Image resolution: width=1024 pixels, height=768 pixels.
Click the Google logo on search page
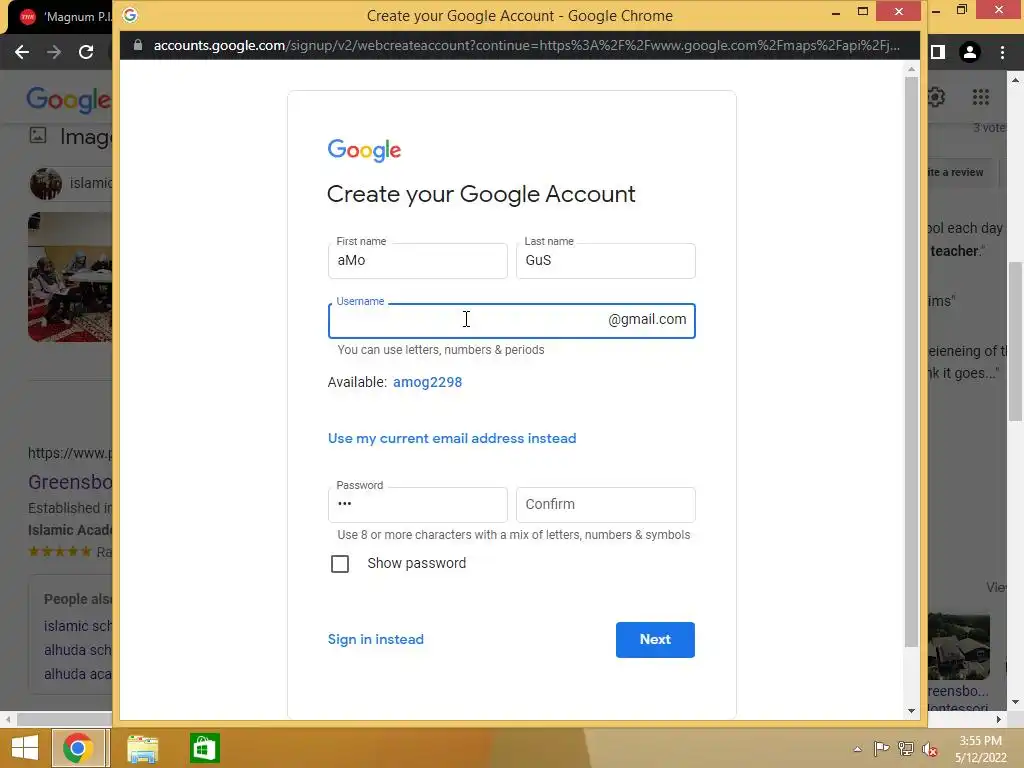(x=69, y=99)
